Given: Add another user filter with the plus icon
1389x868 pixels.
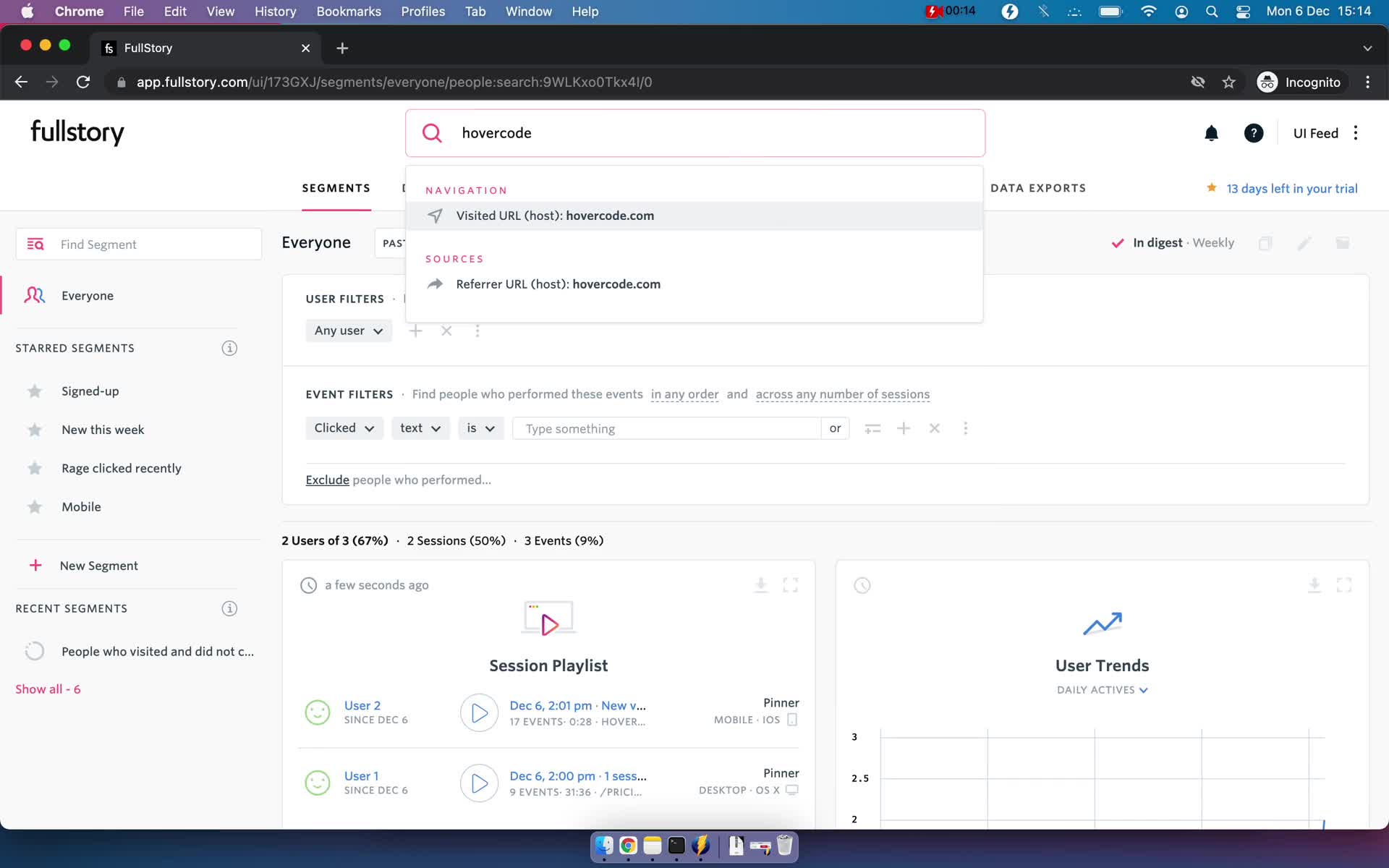Looking at the screenshot, I should tap(415, 331).
